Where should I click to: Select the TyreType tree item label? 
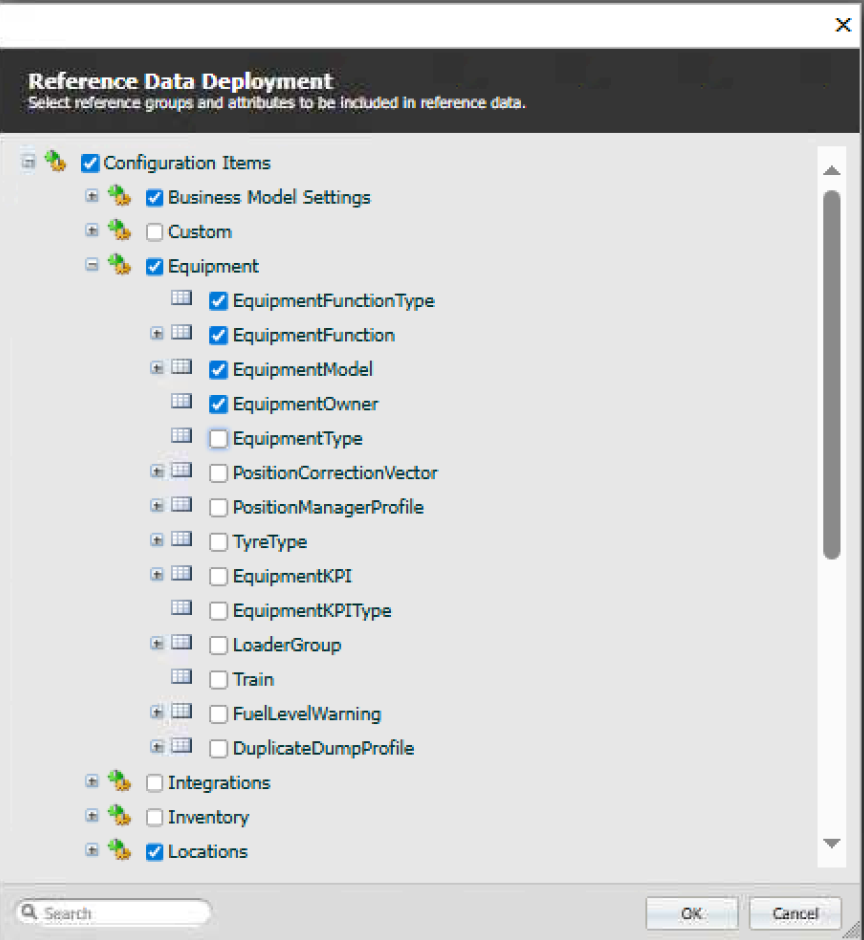269,542
